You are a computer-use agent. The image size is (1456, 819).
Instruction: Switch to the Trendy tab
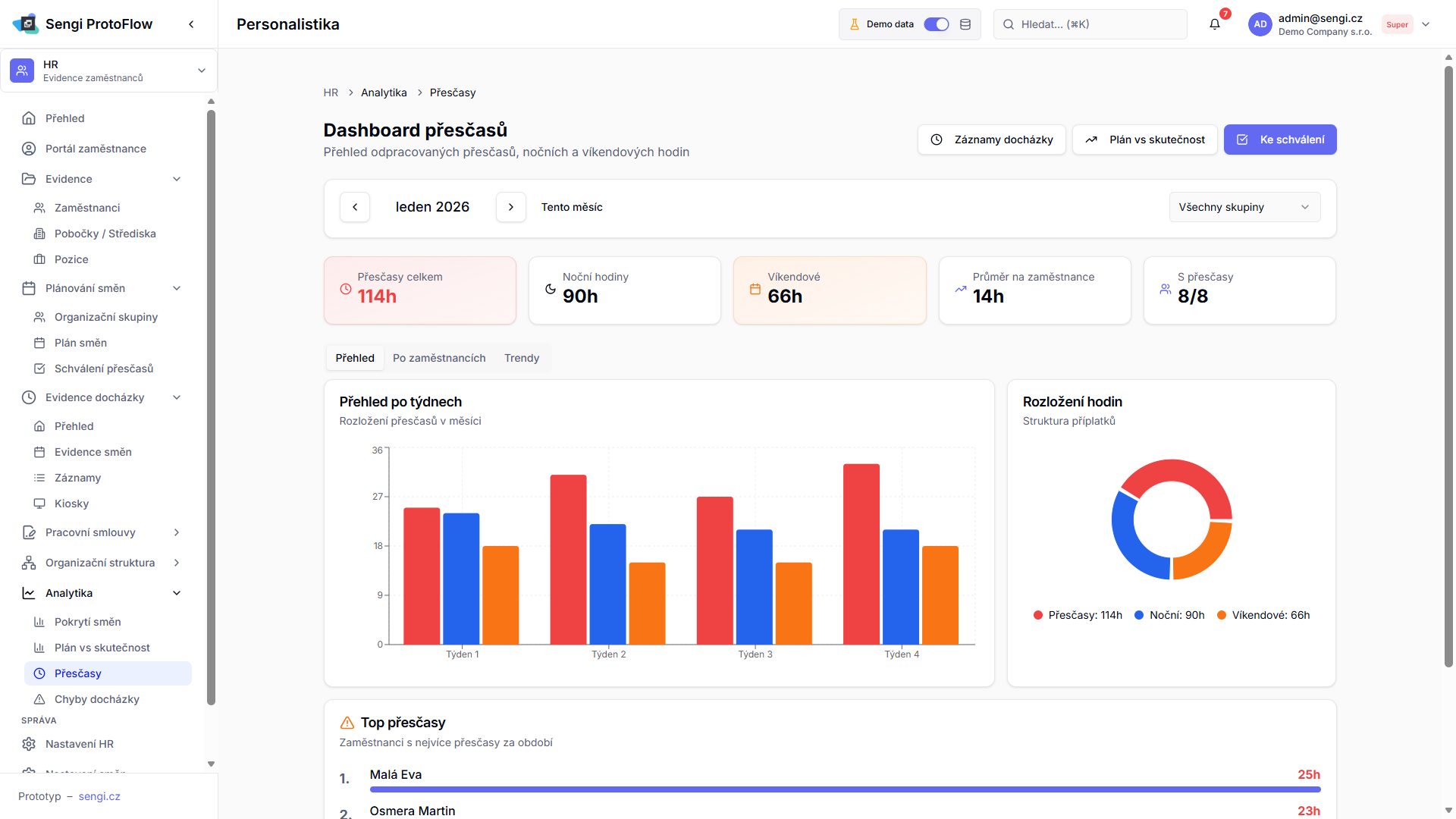click(x=522, y=358)
